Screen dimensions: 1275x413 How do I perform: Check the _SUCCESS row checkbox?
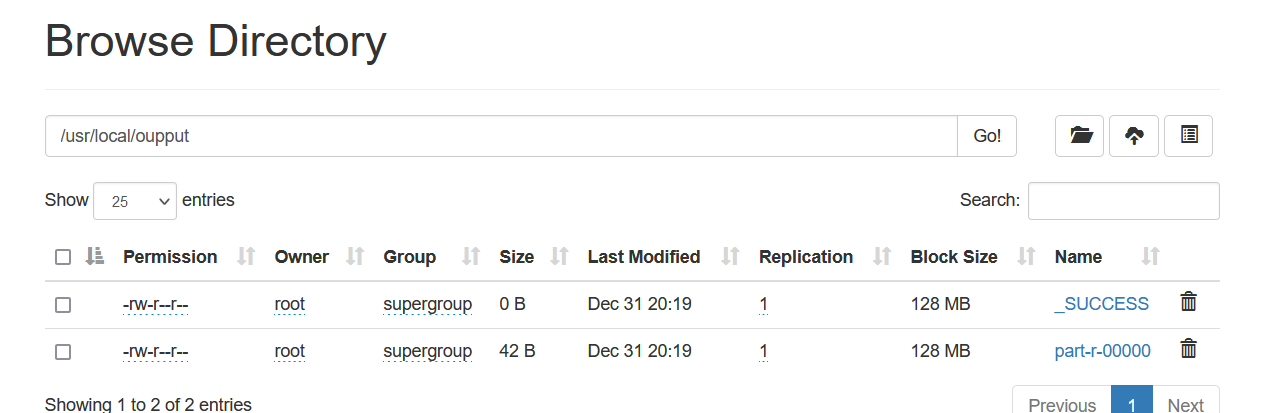click(x=63, y=305)
